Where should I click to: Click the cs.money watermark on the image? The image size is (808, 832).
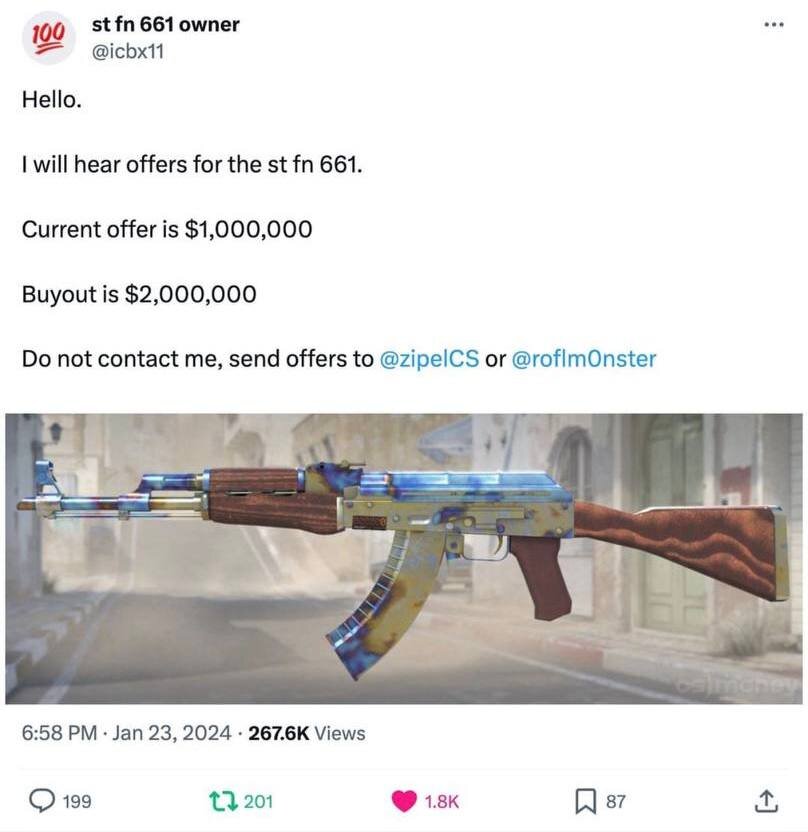pyautogui.click(x=738, y=686)
